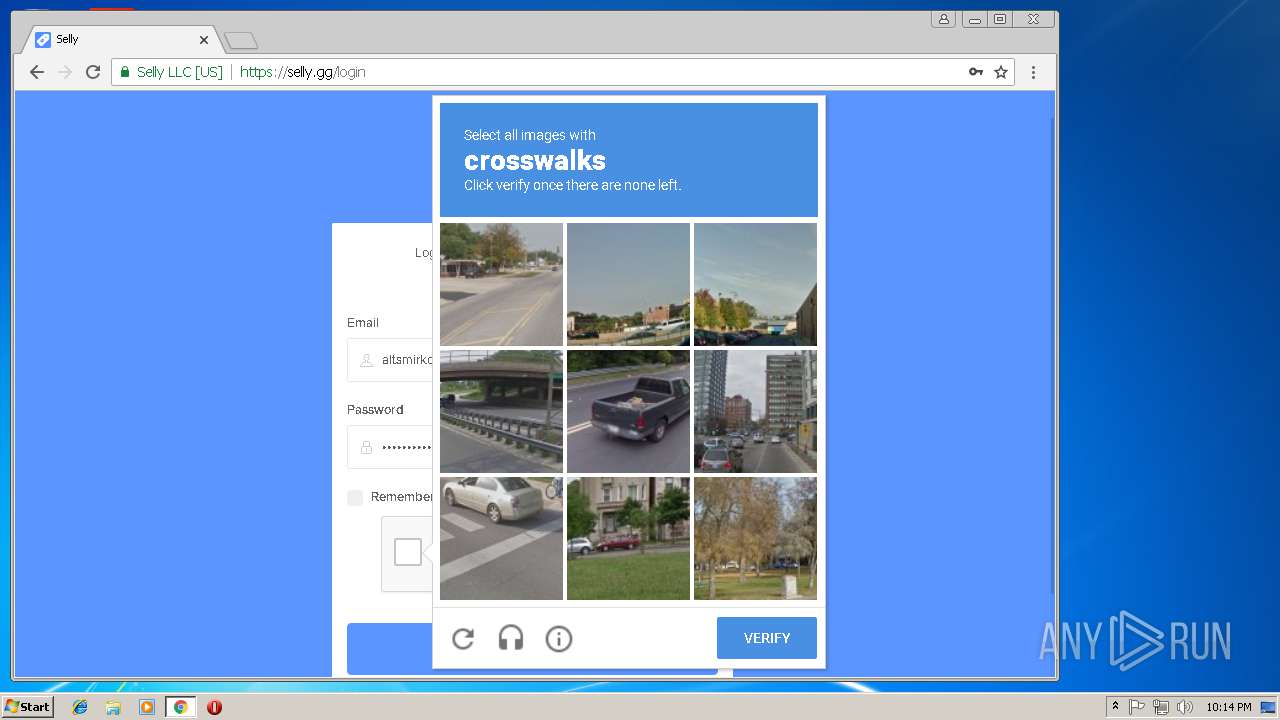Select image of red car by house
This screenshot has width=1280, height=720.
tap(628, 538)
